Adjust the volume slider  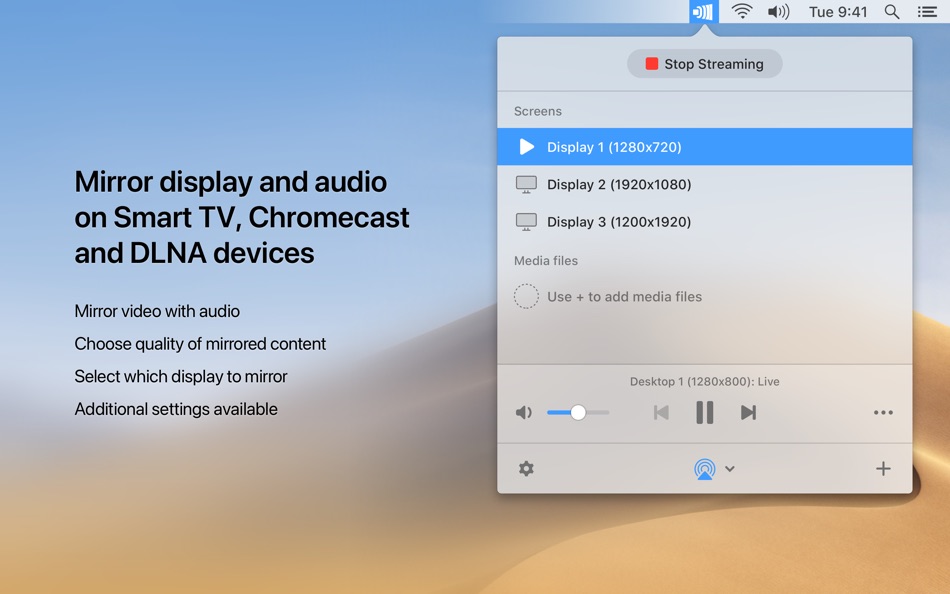[x=578, y=412]
